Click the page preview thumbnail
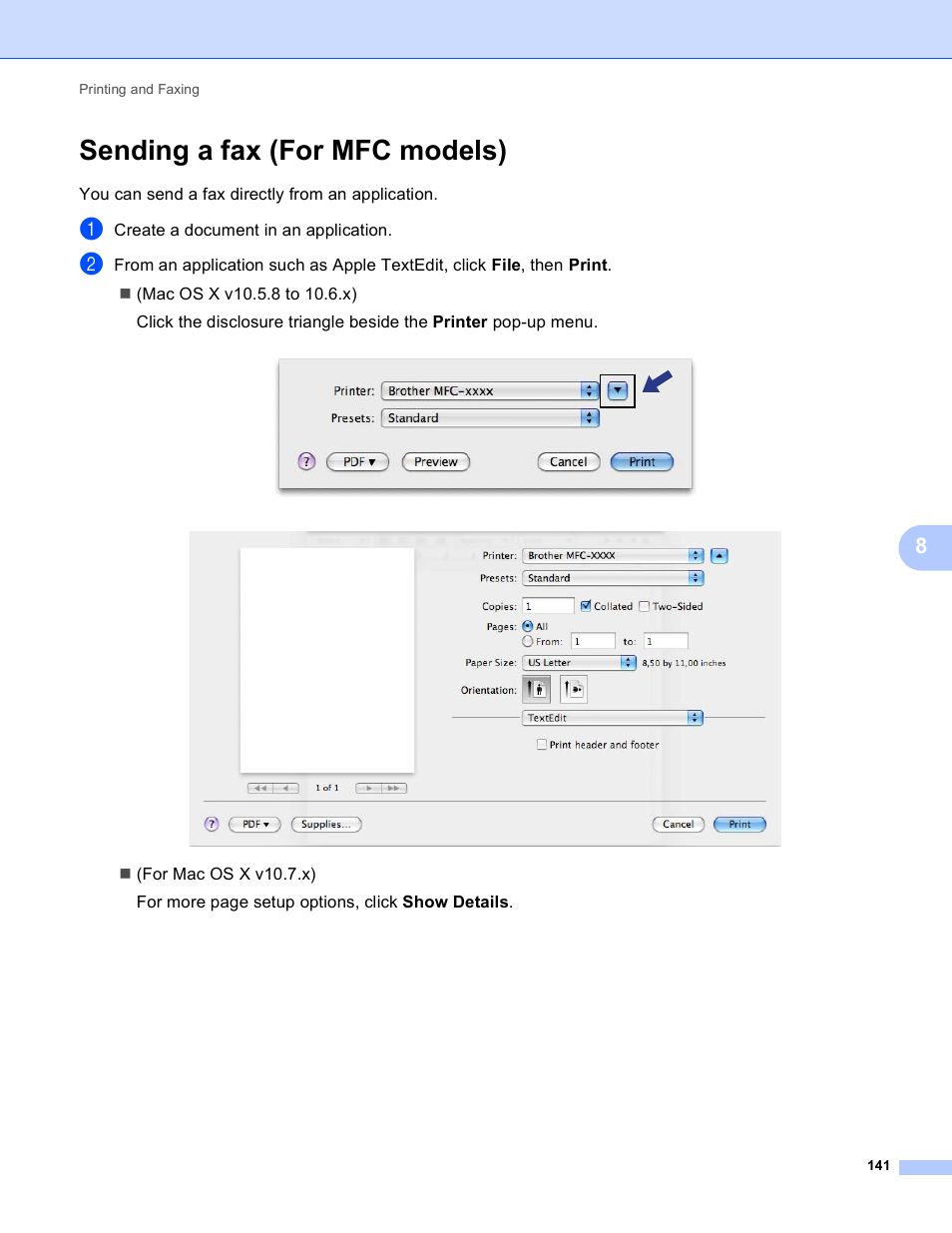Viewport: 952px width, 1233px height. [327, 660]
